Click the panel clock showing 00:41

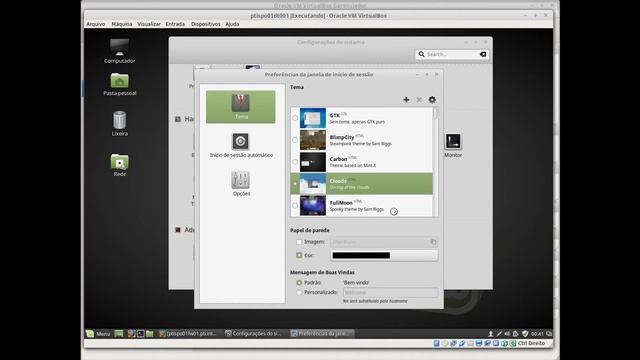(537, 334)
